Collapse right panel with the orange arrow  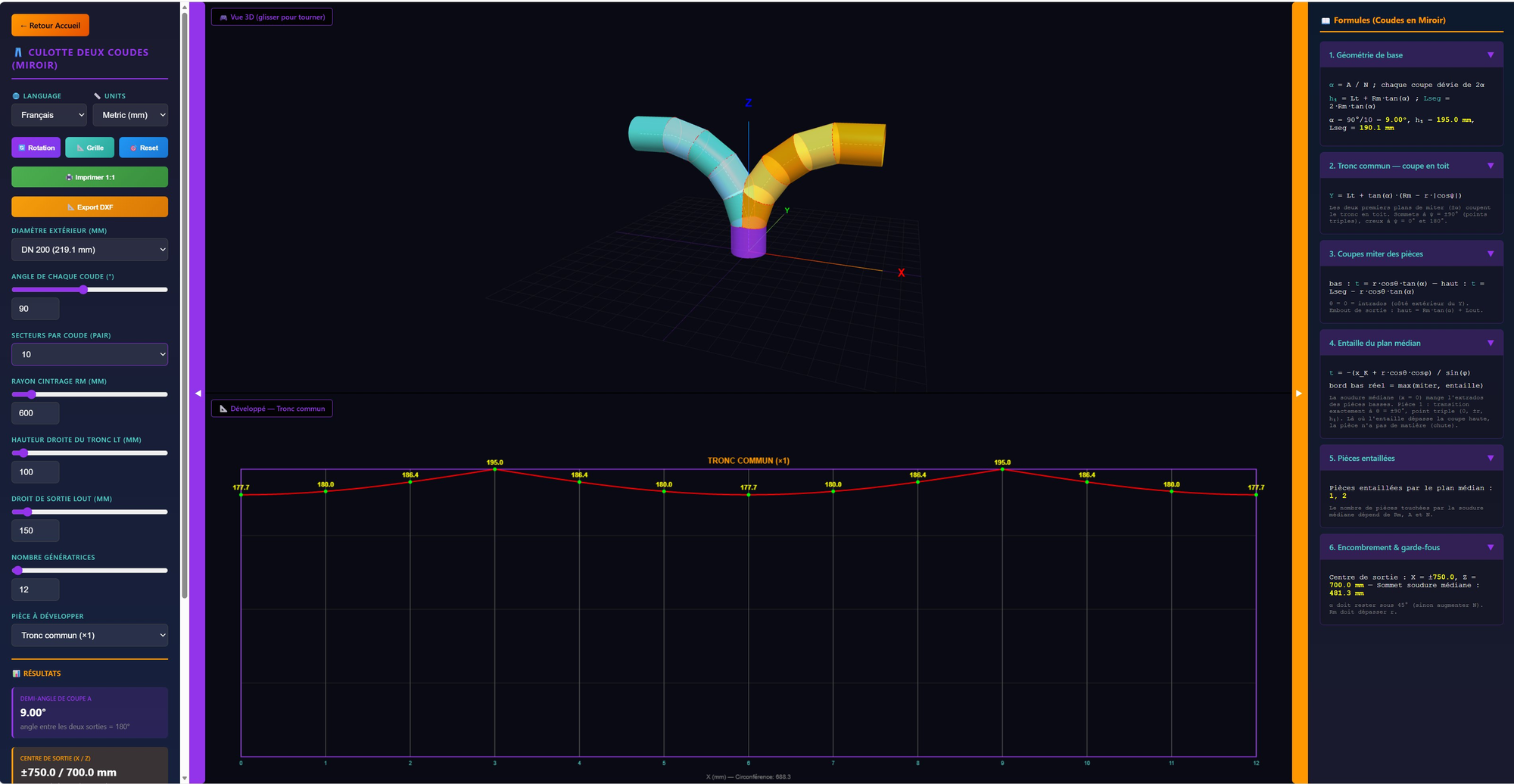tap(1299, 393)
